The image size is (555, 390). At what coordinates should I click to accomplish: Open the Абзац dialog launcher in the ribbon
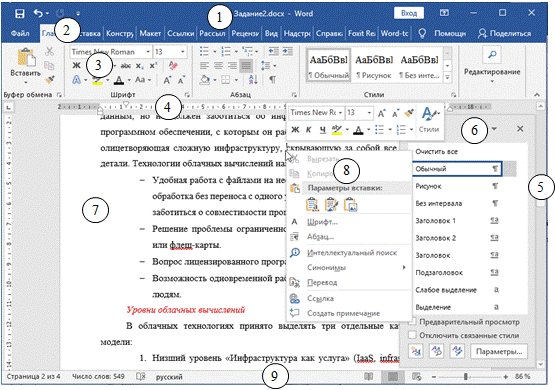(294, 95)
